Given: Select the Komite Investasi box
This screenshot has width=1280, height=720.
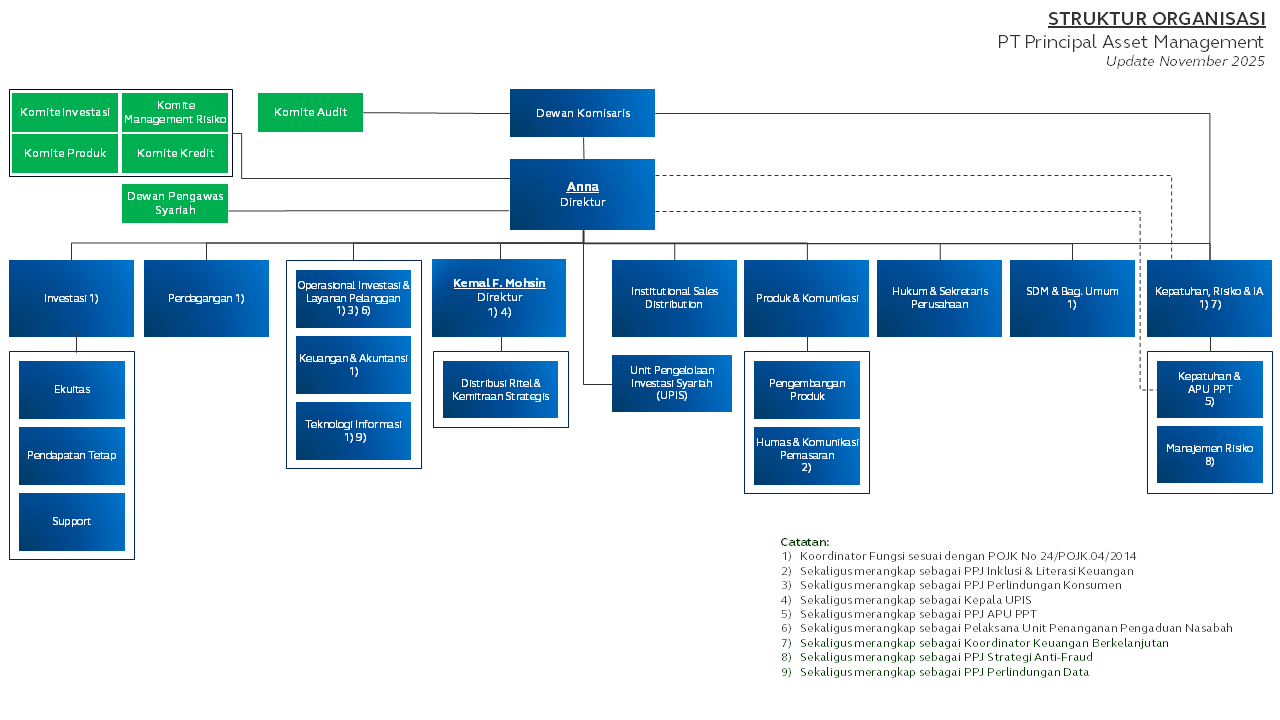Looking at the screenshot, I should (x=65, y=112).
